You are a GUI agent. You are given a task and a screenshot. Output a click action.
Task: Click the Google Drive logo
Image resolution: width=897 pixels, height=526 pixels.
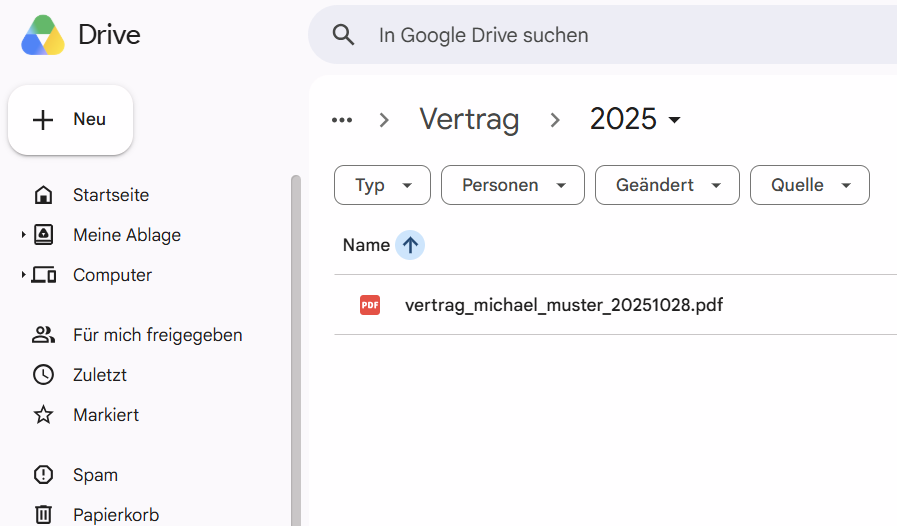[43, 35]
